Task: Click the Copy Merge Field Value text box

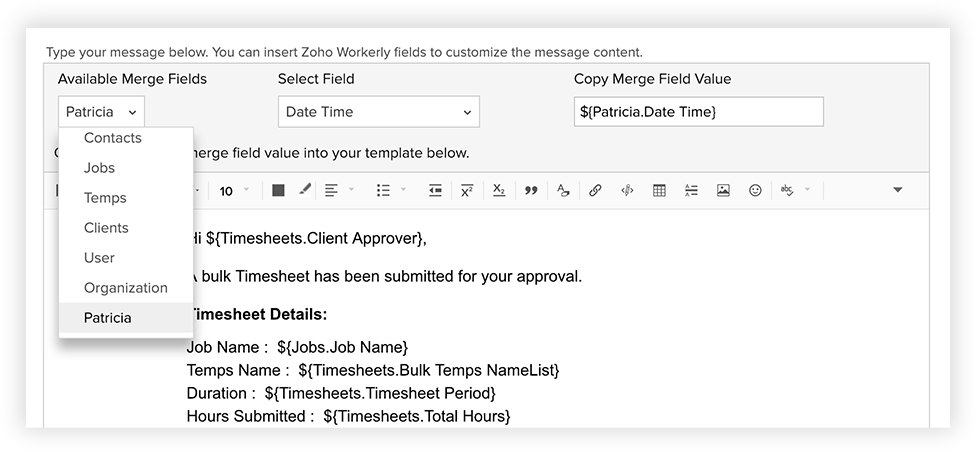Action: click(x=698, y=111)
